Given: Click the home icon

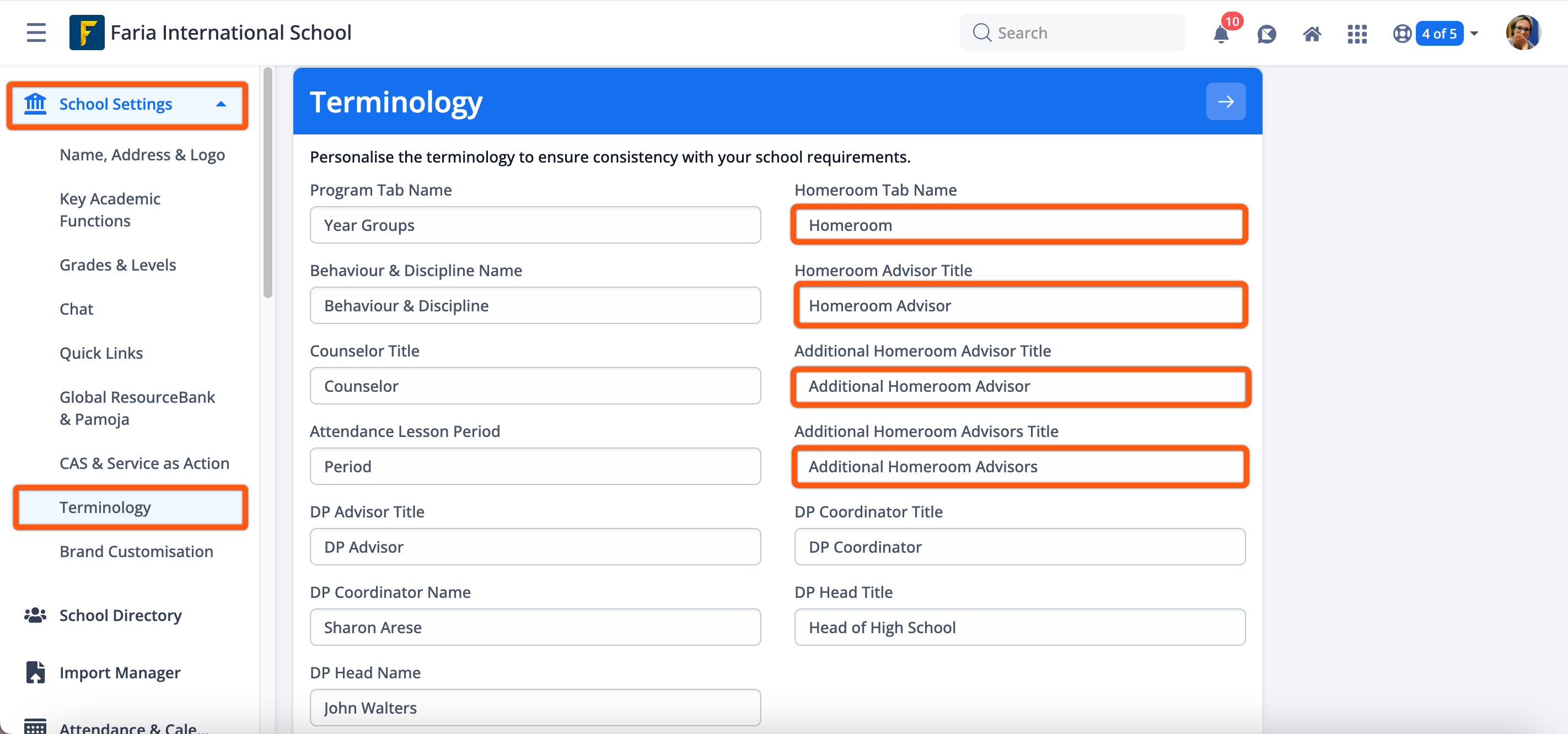Looking at the screenshot, I should 1312,35.
